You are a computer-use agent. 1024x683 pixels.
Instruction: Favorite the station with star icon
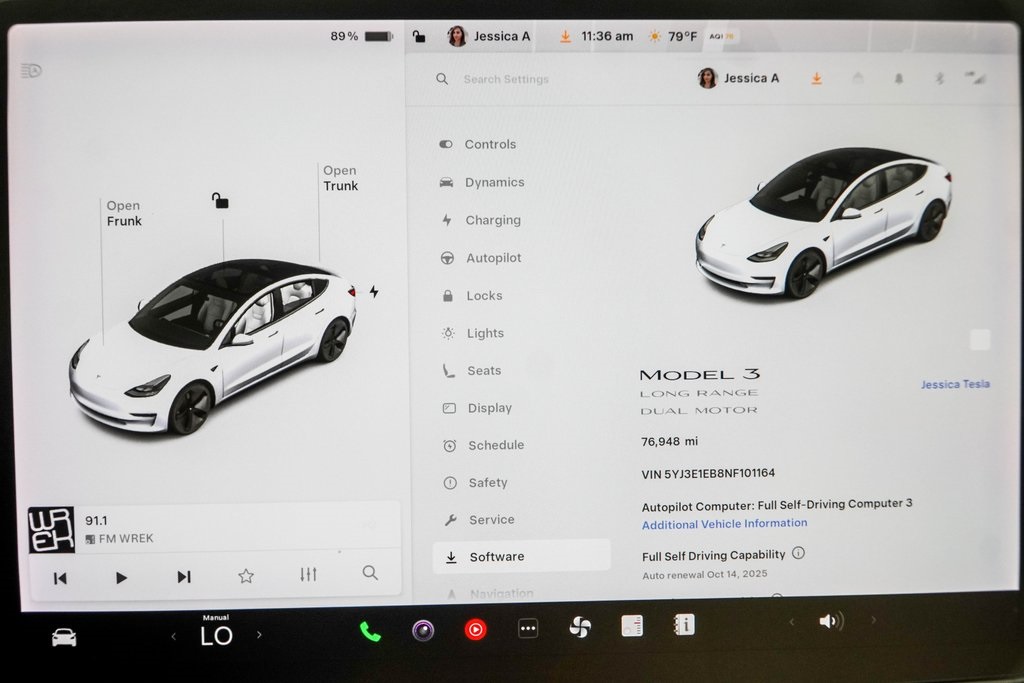(x=246, y=576)
